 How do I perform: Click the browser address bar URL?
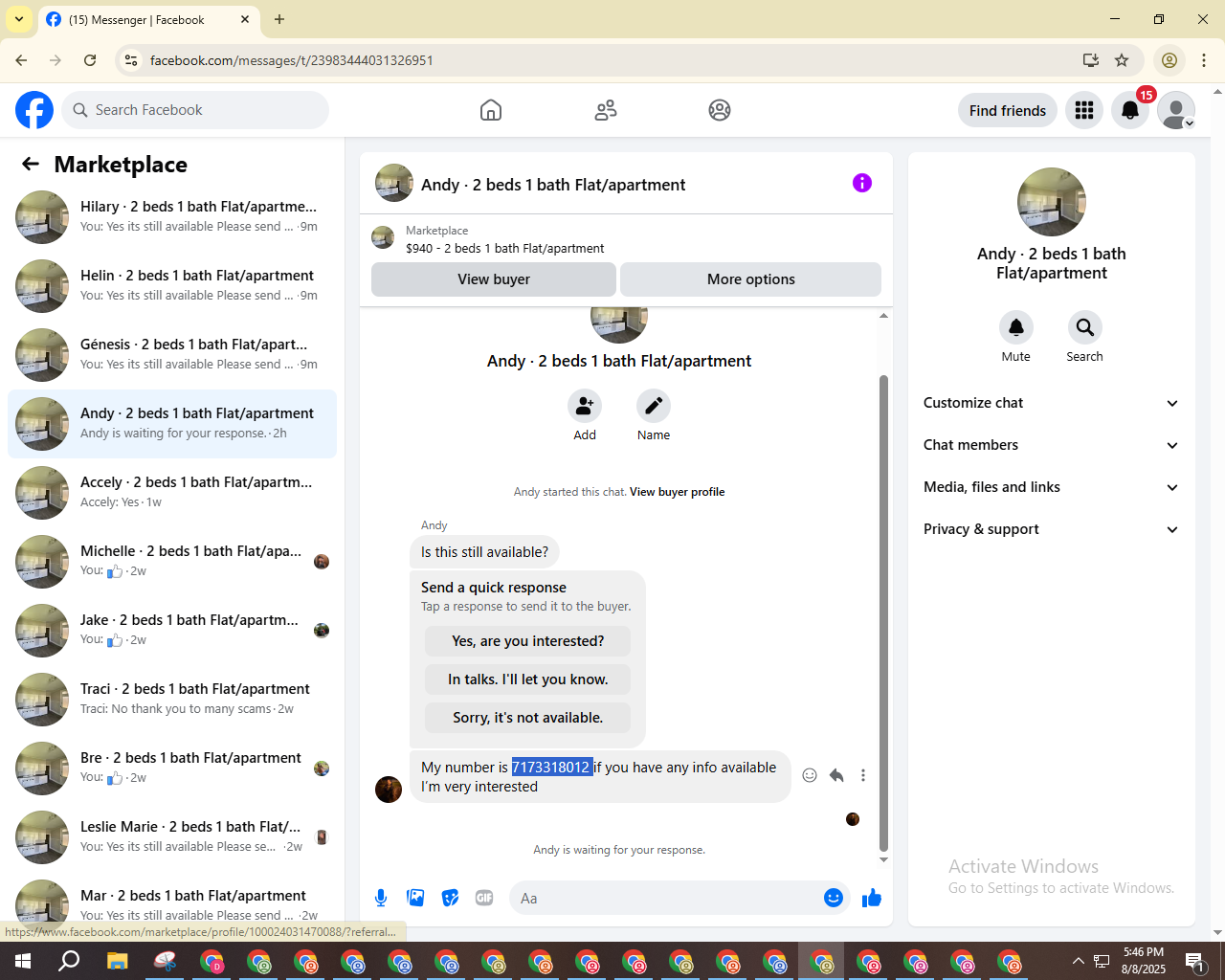(292, 60)
